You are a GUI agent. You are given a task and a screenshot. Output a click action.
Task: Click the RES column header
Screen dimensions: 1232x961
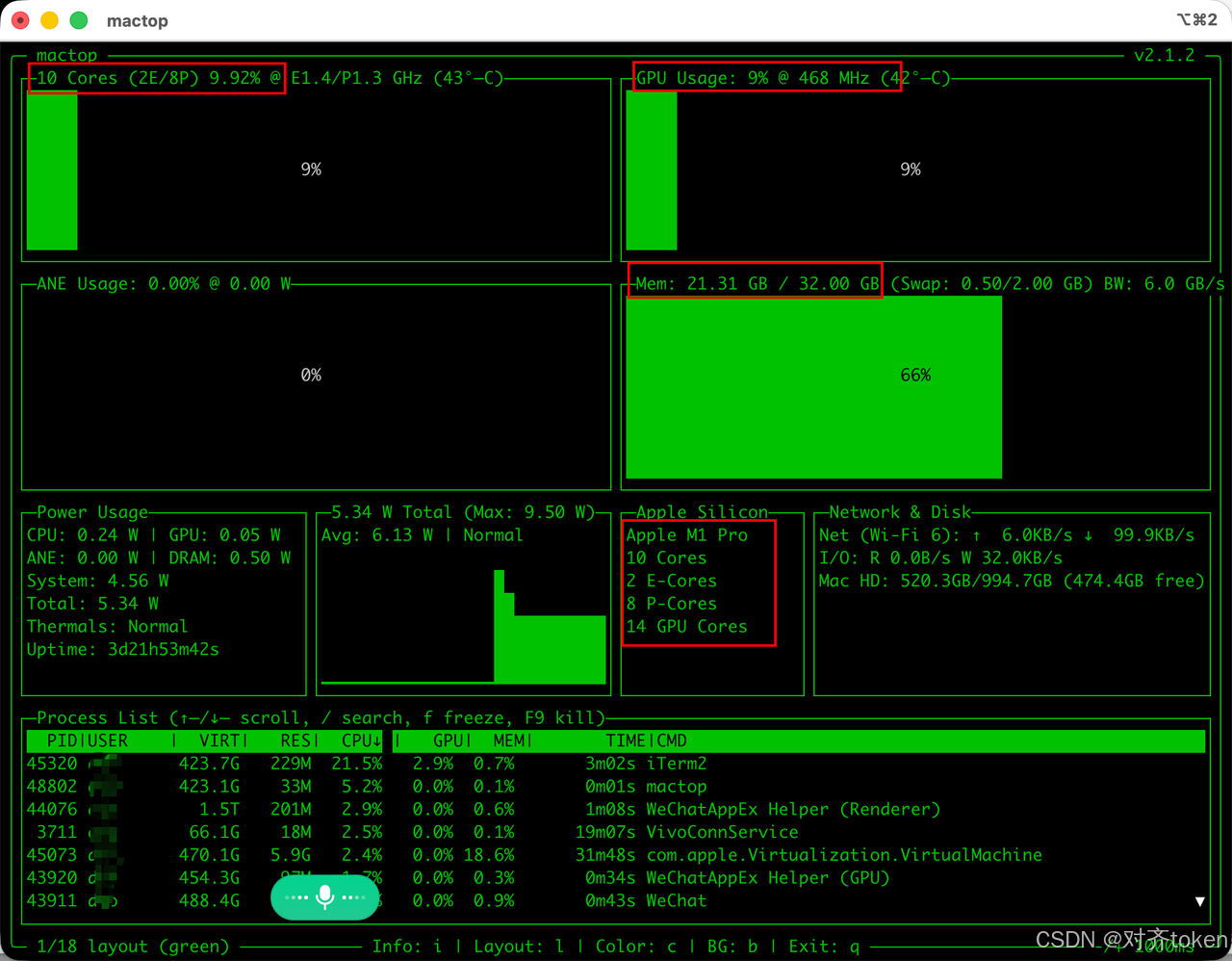coord(295,740)
